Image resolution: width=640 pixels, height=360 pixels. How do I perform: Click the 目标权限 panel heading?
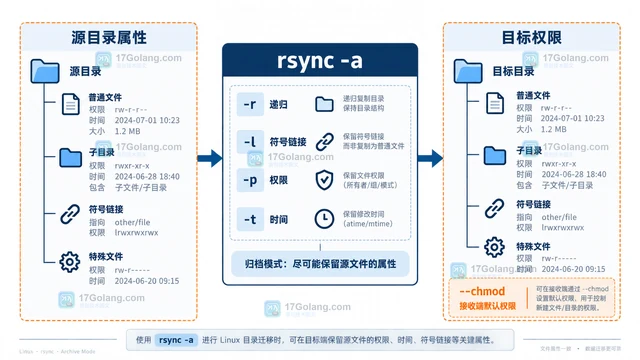[531, 38]
